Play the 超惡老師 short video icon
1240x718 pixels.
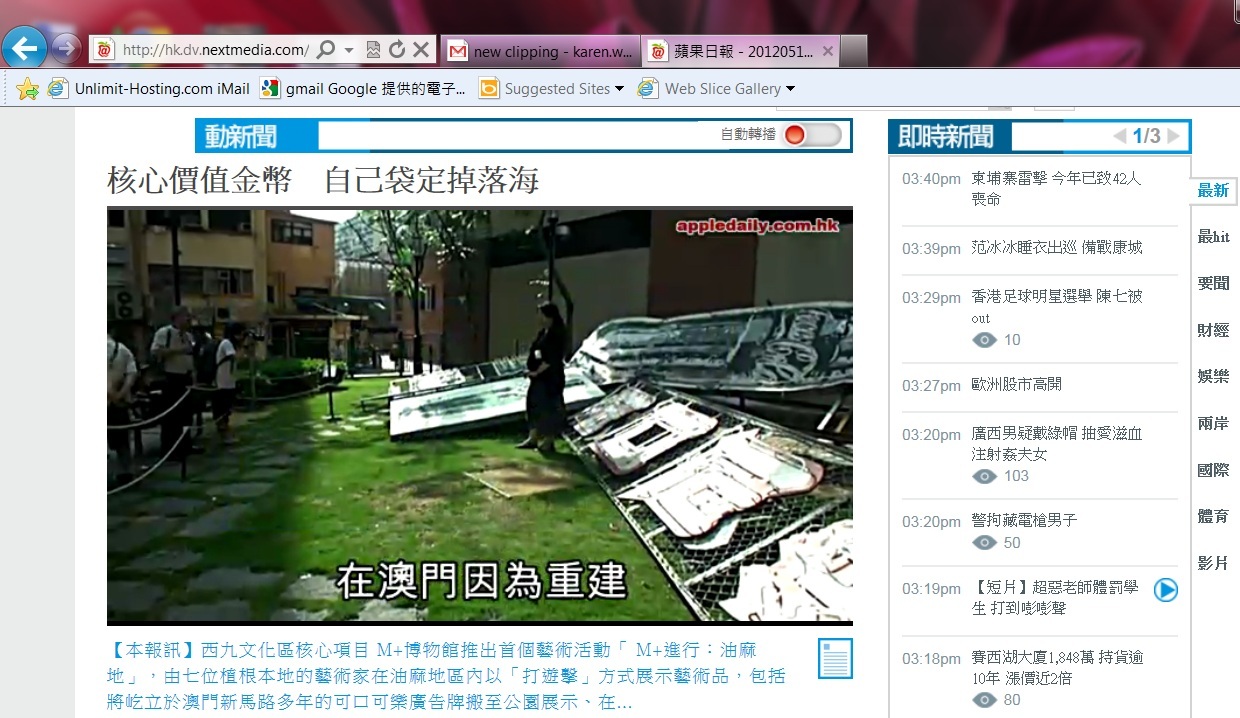click(1165, 590)
